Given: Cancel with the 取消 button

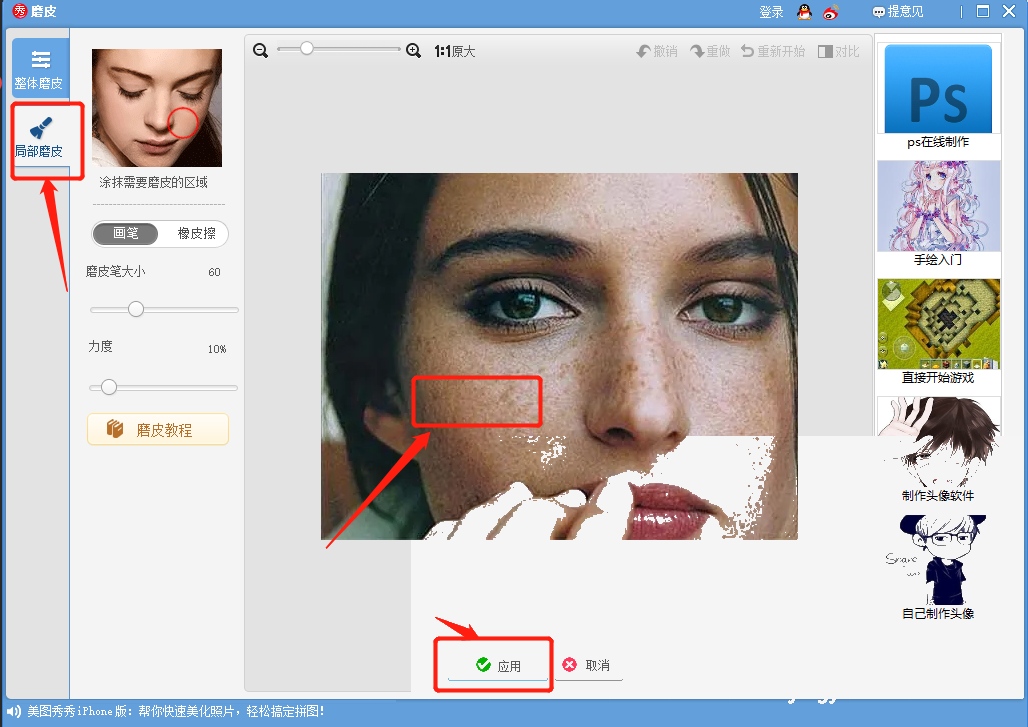Looking at the screenshot, I should (x=588, y=665).
